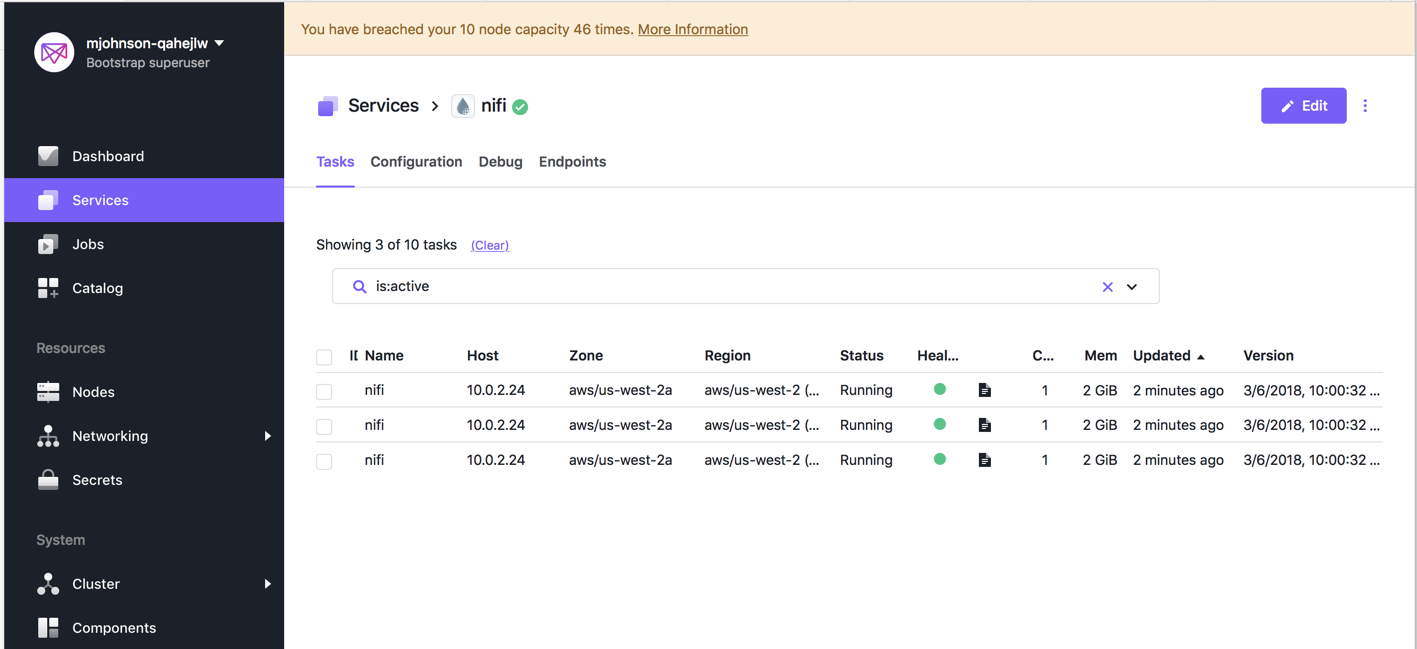Viewport: 1417px width, 649px height.
Task: Switch to the Endpoints tab
Action: point(572,162)
